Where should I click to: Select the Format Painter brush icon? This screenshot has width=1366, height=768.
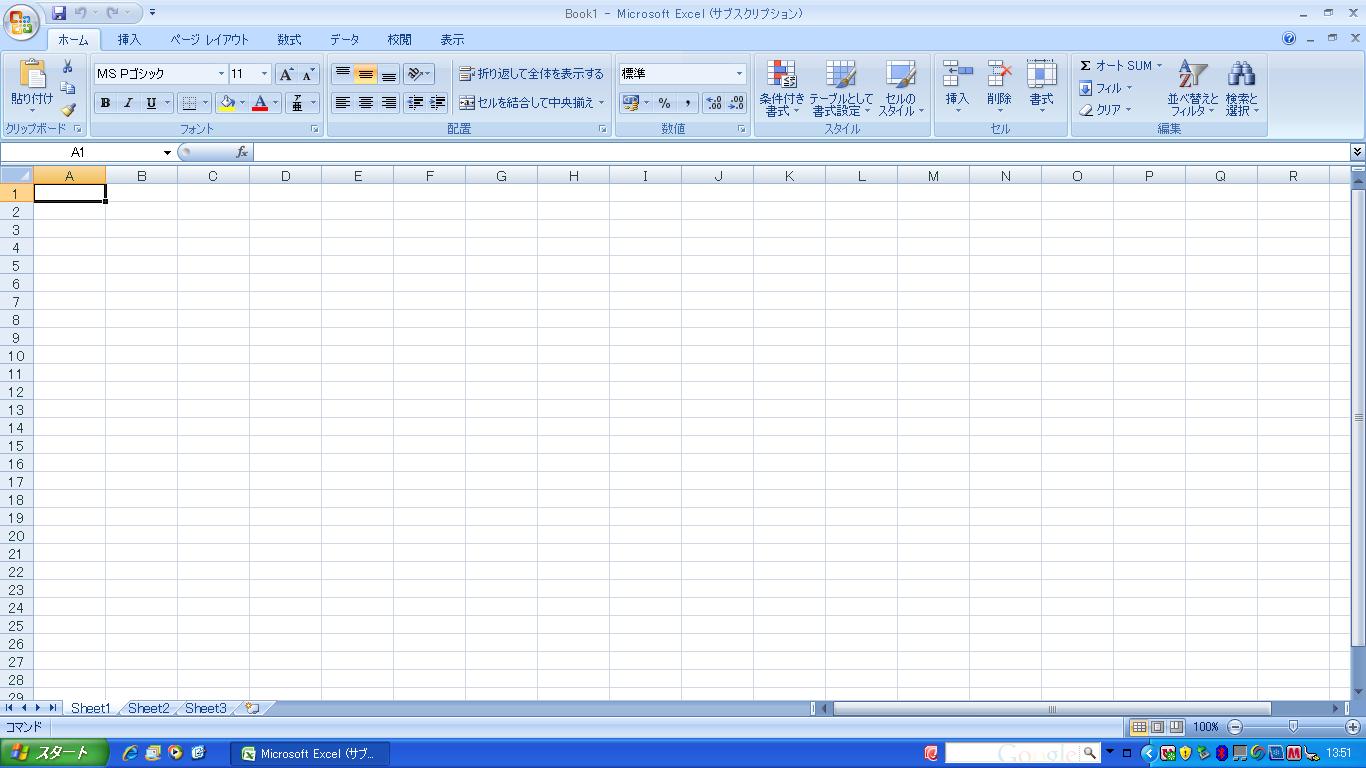tap(68, 110)
